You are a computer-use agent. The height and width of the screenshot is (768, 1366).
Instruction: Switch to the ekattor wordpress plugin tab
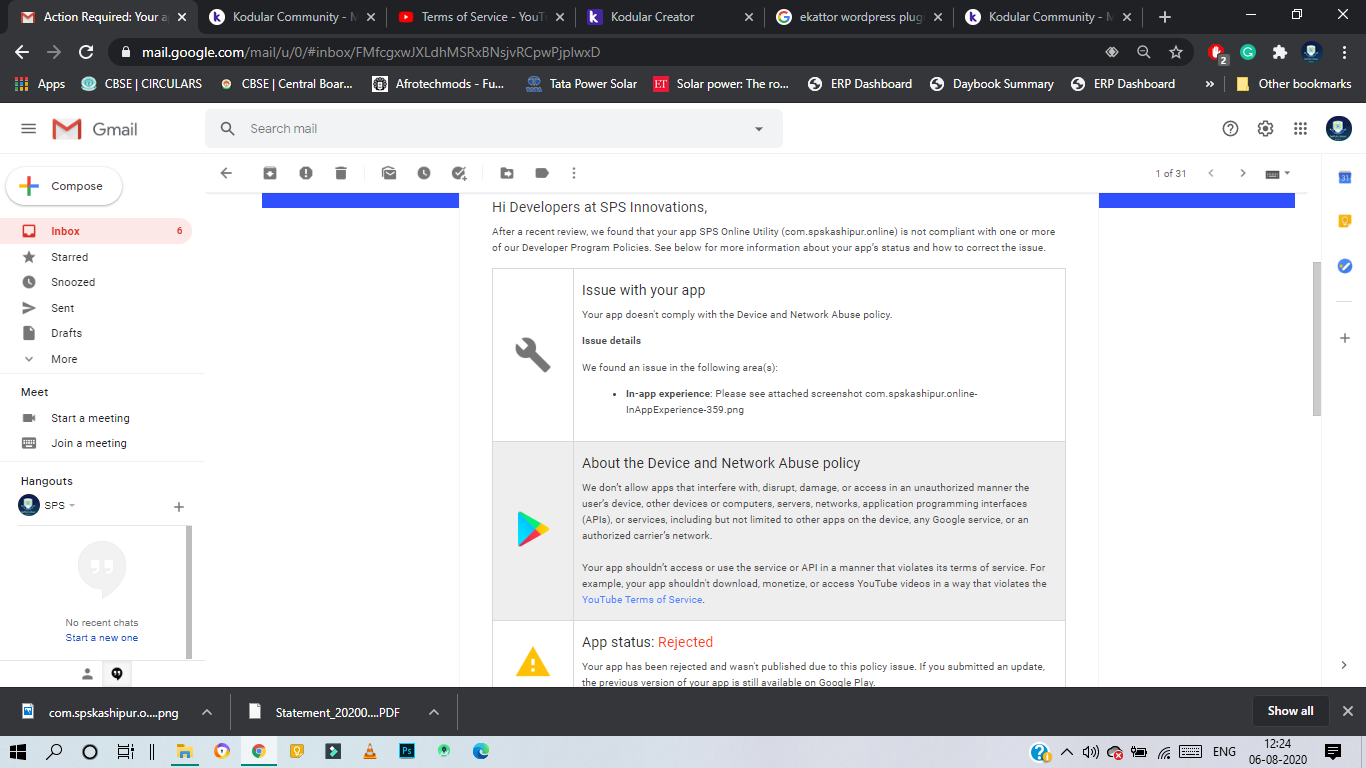[859, 17]
